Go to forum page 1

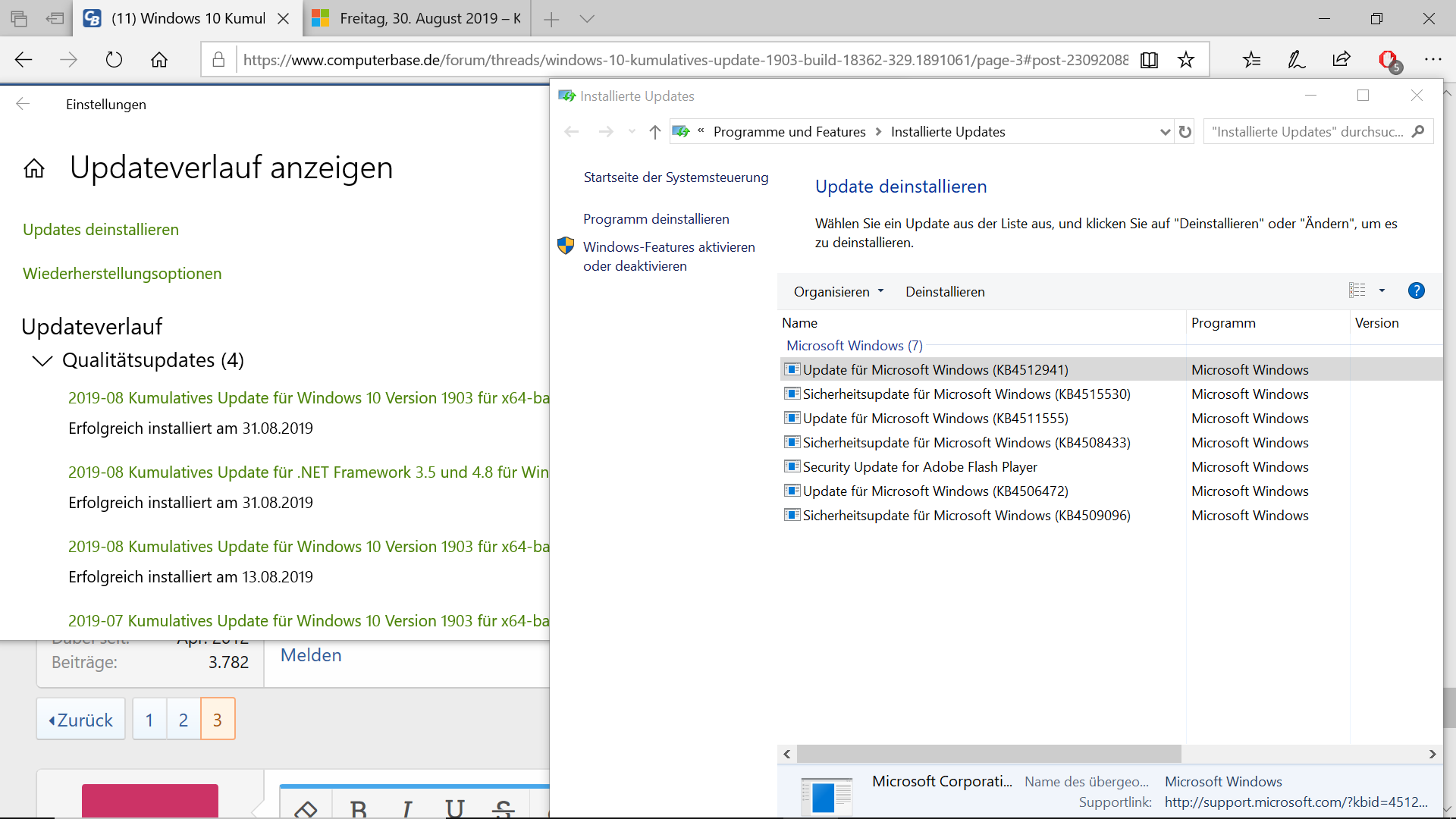tap(149, 720)
